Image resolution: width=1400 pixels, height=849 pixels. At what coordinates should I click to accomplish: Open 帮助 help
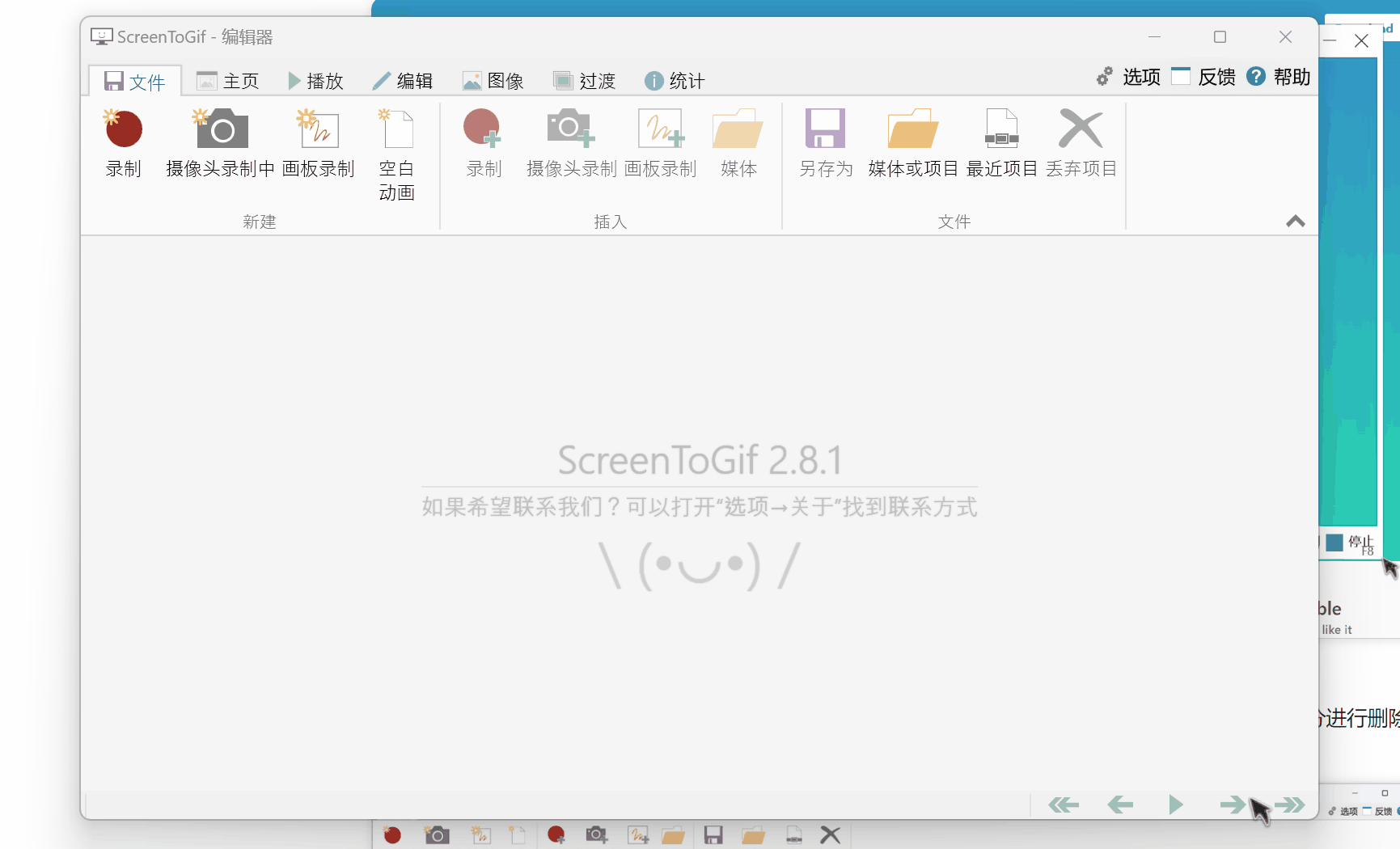(1279, 77)
